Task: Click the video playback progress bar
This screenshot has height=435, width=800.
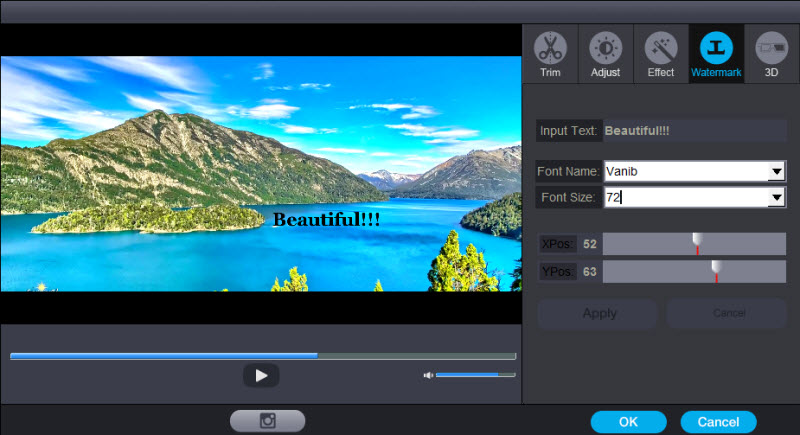Action: click(x=263, y=355)
